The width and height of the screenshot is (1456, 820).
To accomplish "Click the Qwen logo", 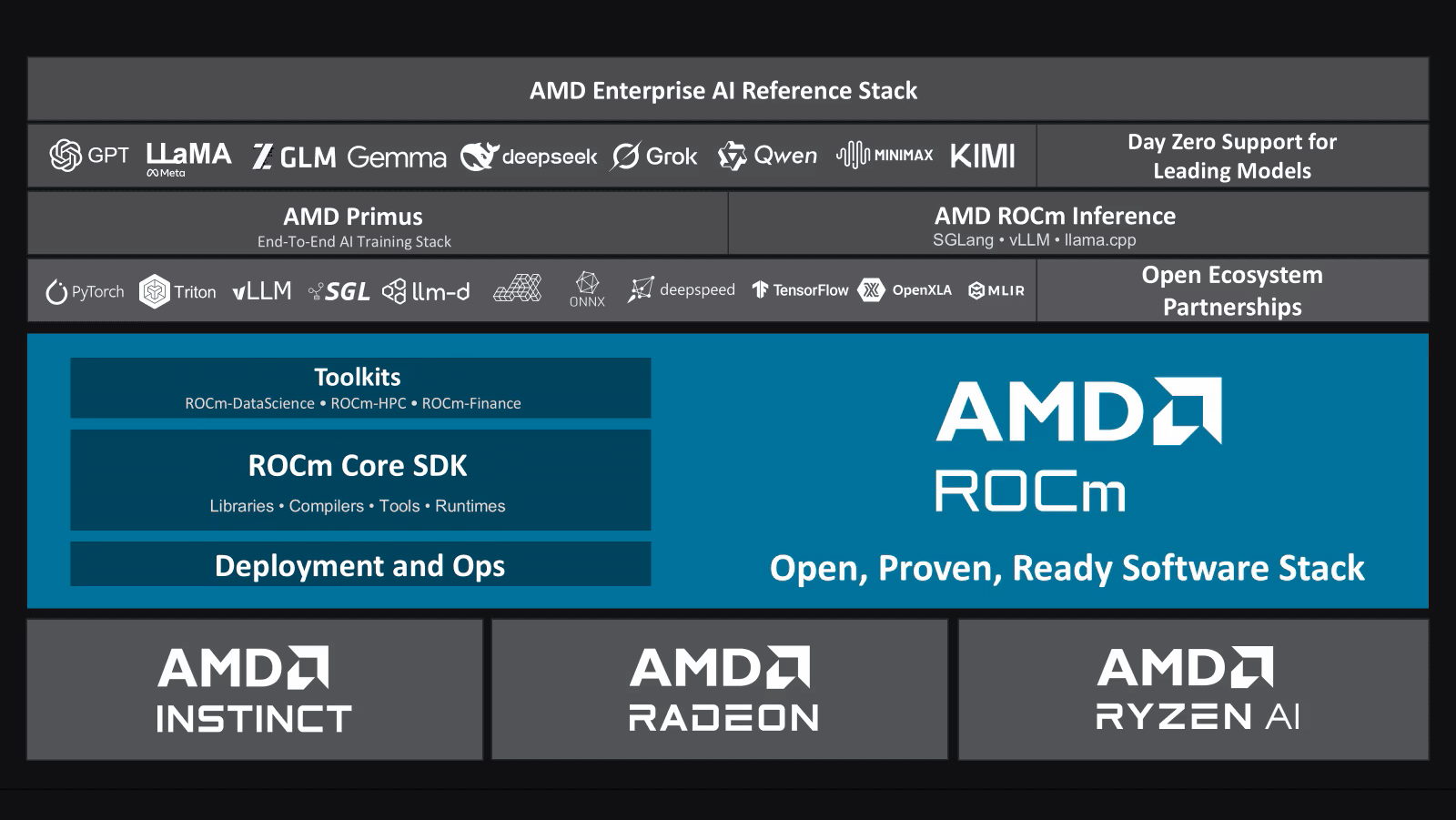I will pos(767,157).
